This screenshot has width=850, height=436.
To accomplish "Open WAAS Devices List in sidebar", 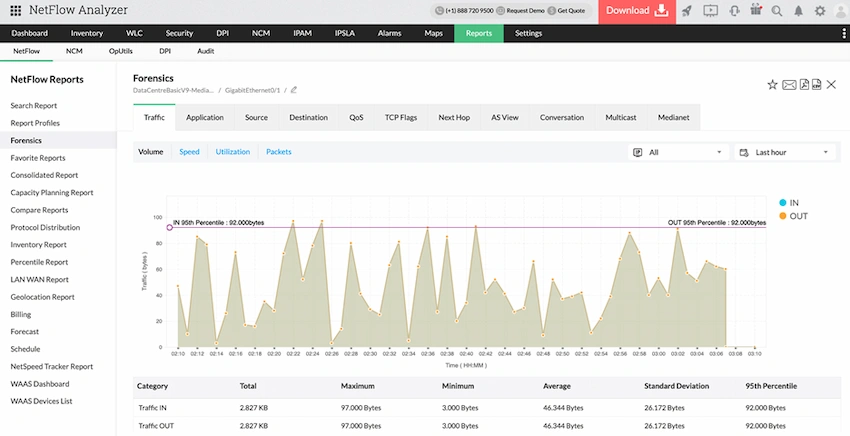I will (41, 401).
